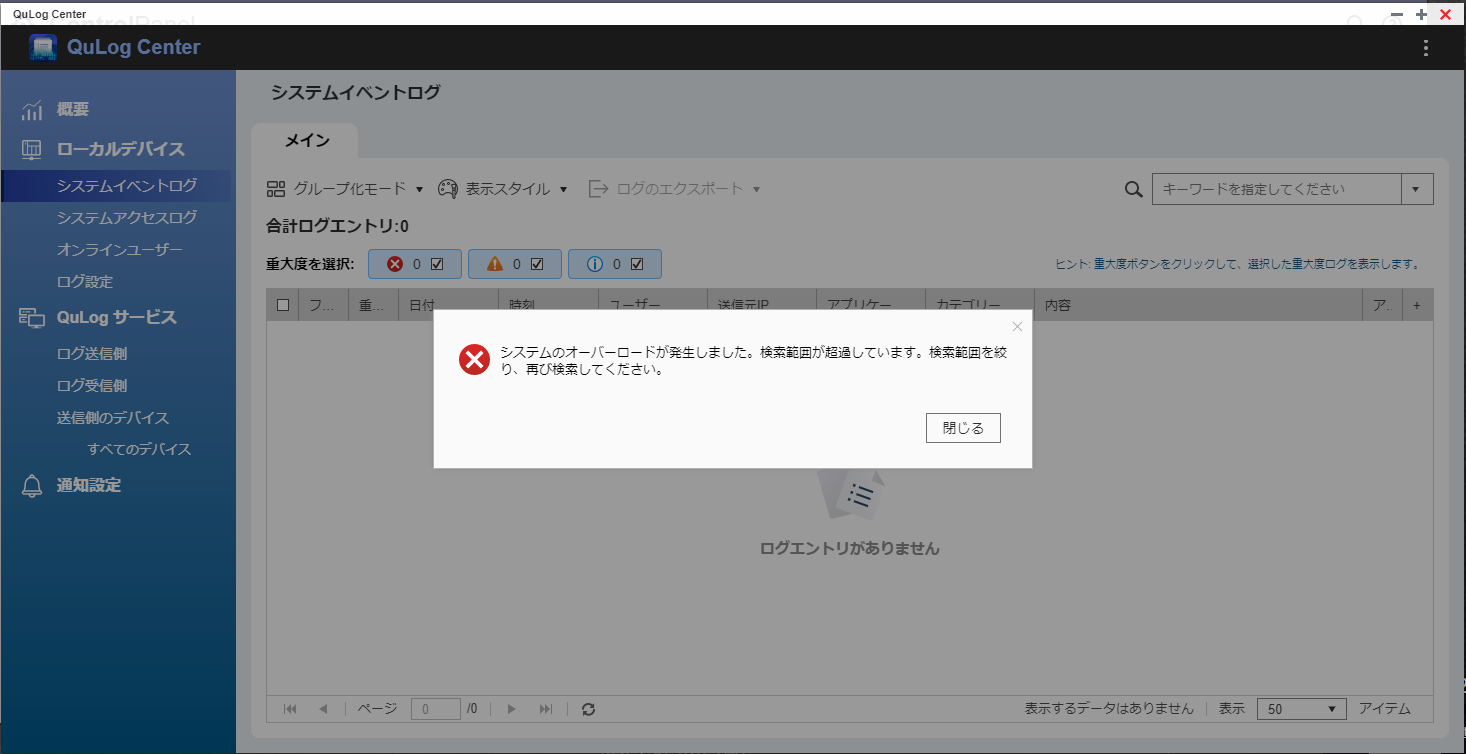Image resolution: width=1466 pixels, height=754 pixels.
Task: Open the three-dot more options menu
Action: point(1426,48)
